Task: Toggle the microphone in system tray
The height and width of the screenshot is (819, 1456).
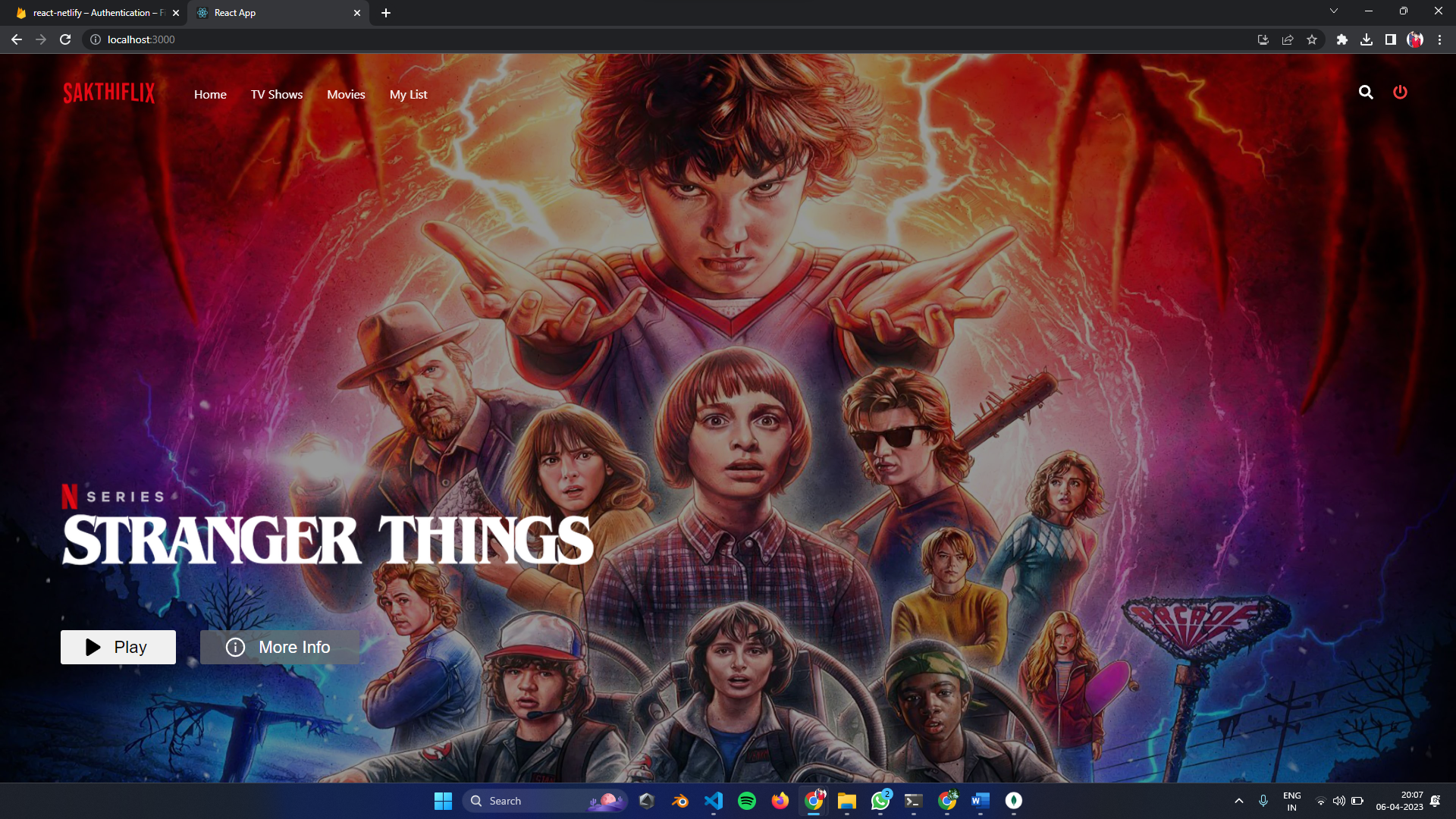Action: coord(1263,800)
